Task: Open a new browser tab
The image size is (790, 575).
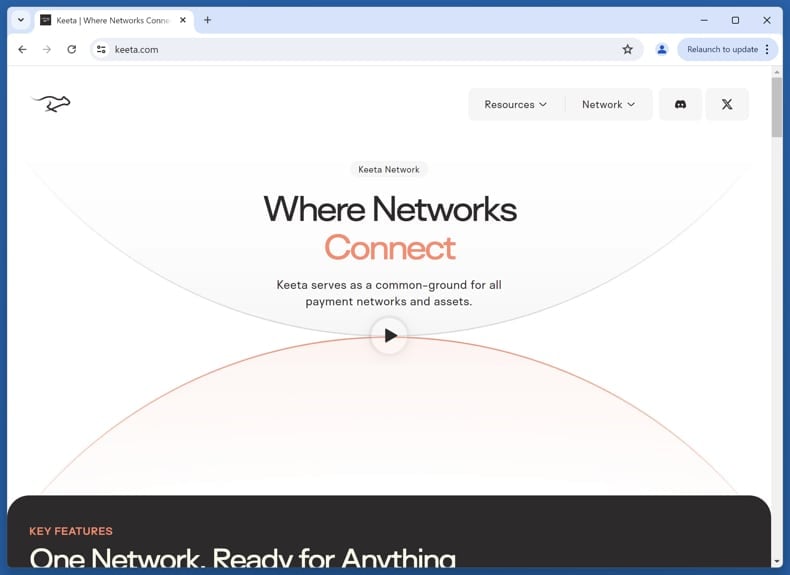Action: click(x=208, y=20)
